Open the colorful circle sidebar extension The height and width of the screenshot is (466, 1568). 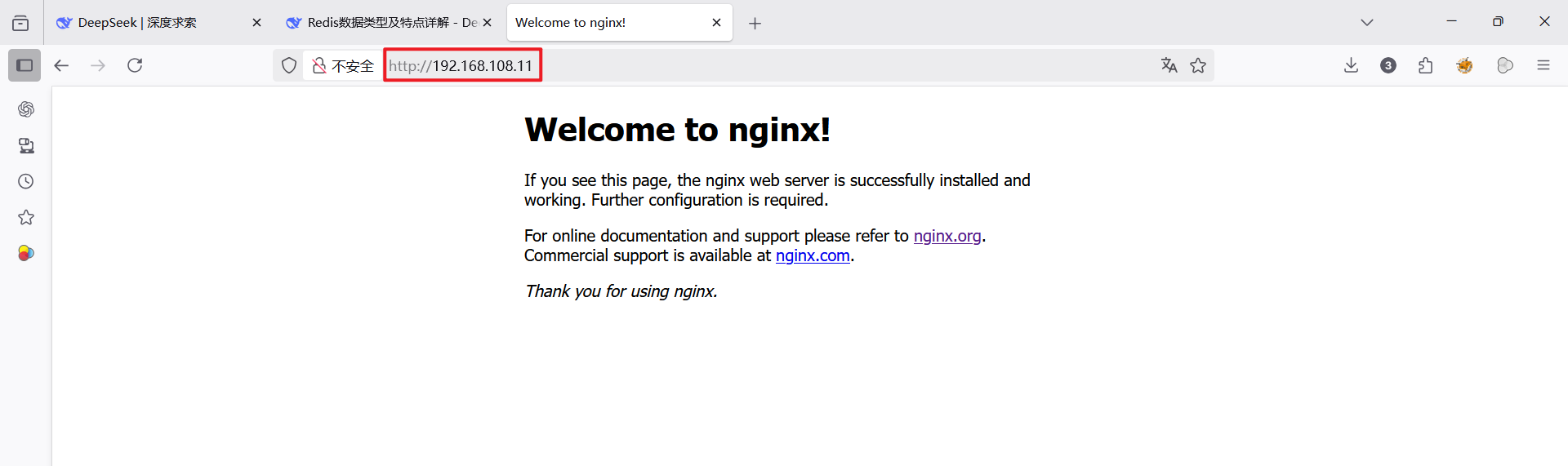point(26,253)
